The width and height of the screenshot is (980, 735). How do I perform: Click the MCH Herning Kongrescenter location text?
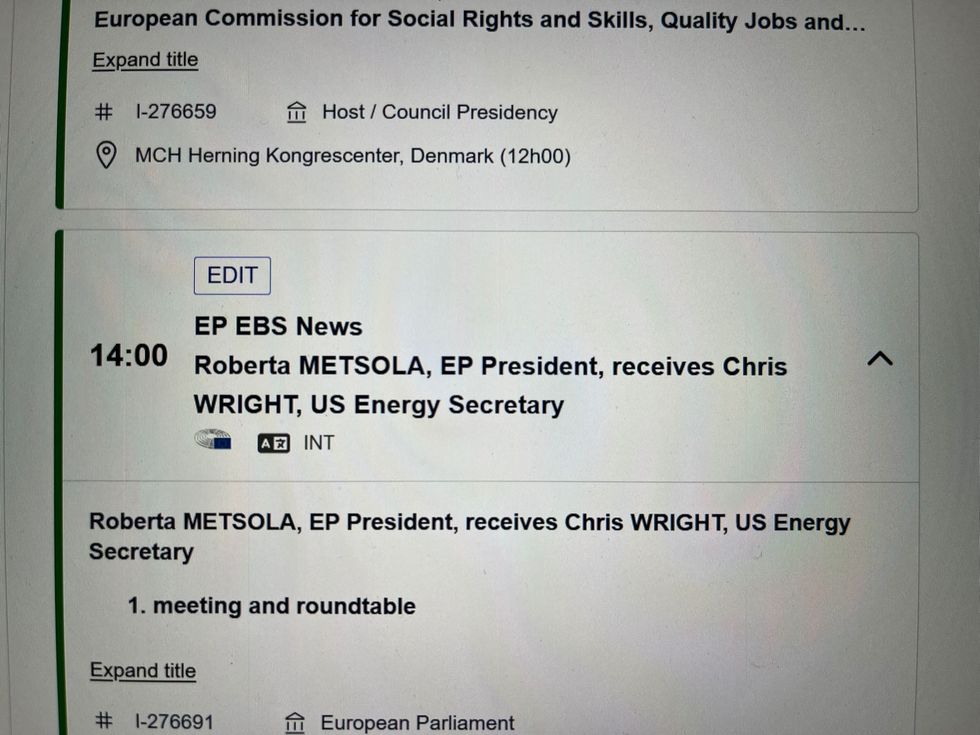352,156
